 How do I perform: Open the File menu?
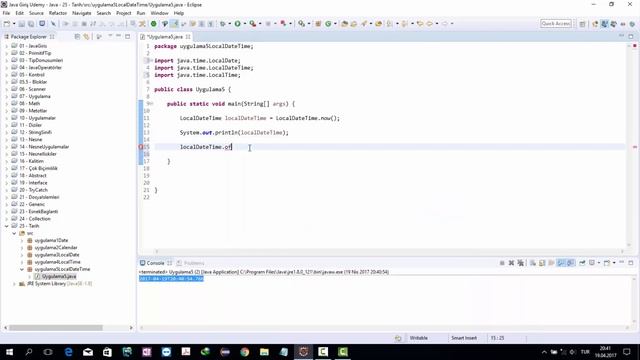(x=7, y=13)
